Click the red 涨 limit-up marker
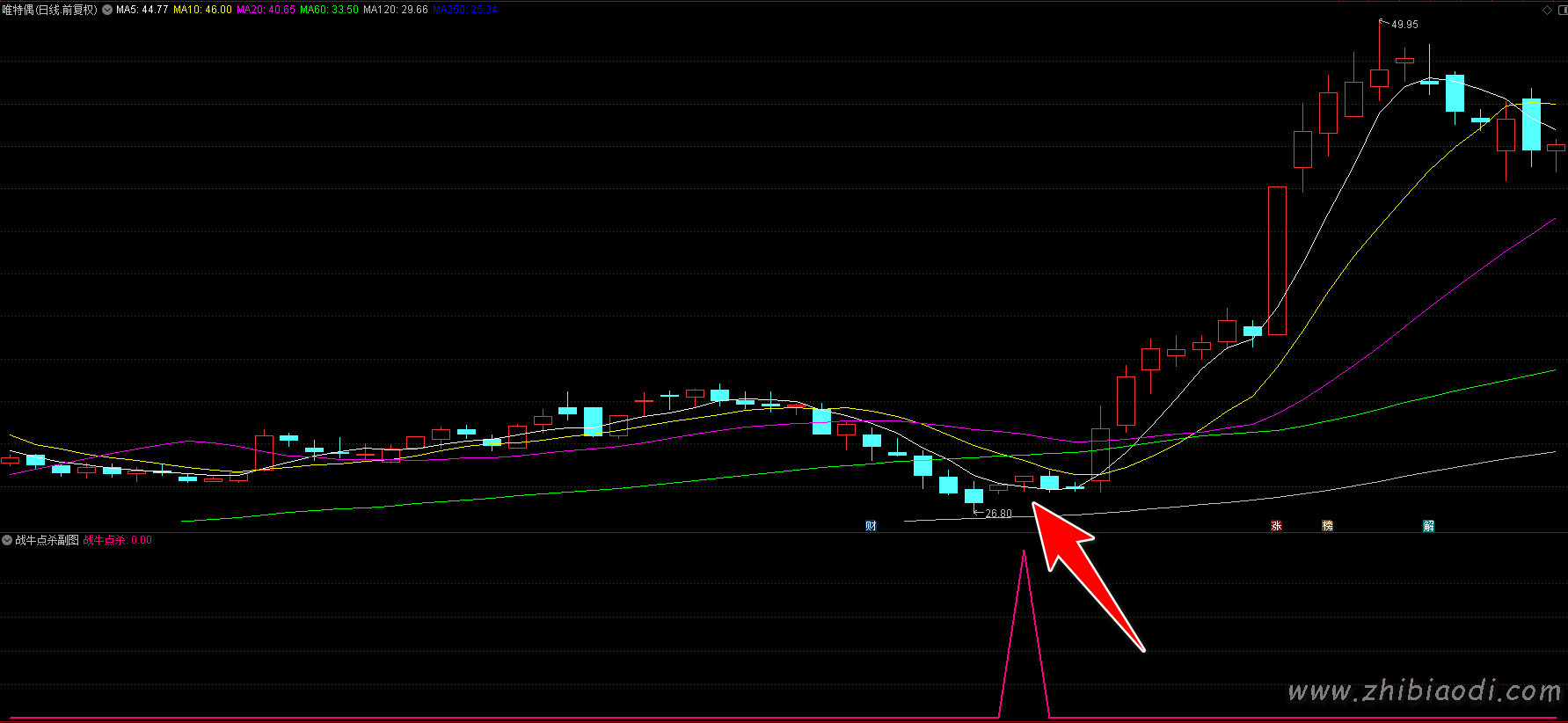This screenshot has width=1568, height=723. [1276, 526]
